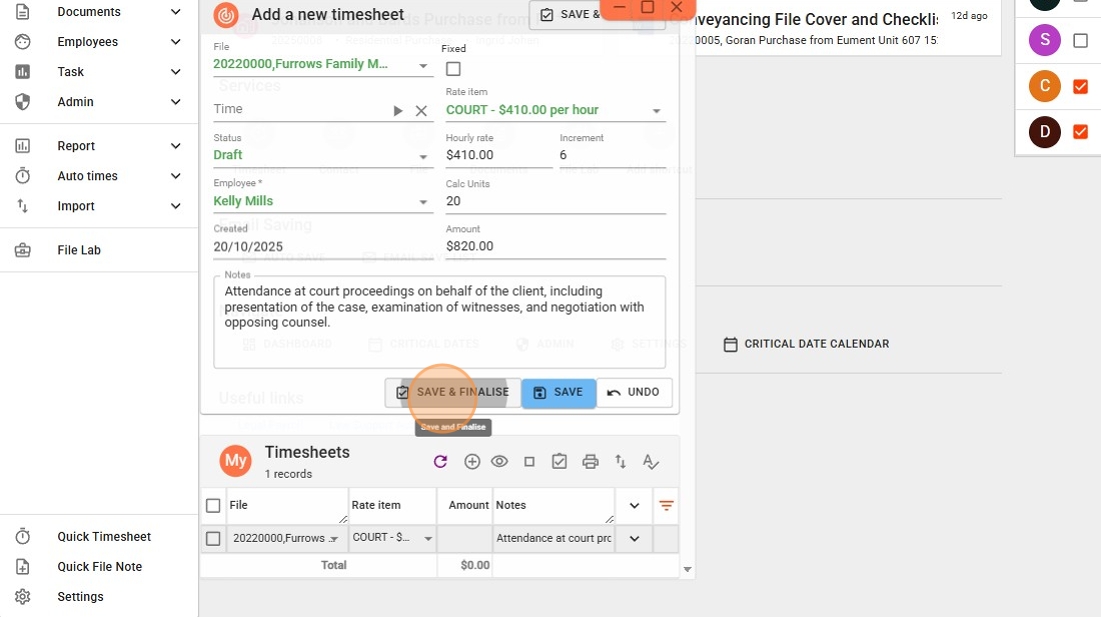Click in the Notes text area
Image resolution: width=1101 pixels, height=617 pixels.
pos(439,340)
